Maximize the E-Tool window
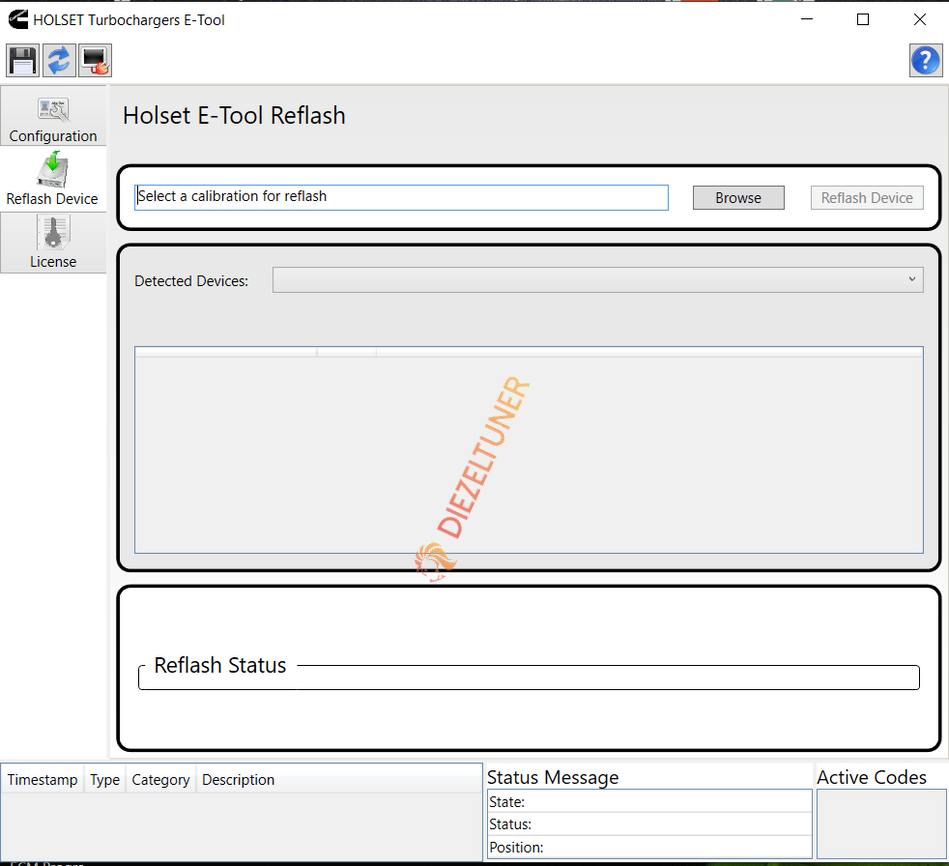Image resolution: width=949 pixels, height=866 pixels. coord(863,19)
